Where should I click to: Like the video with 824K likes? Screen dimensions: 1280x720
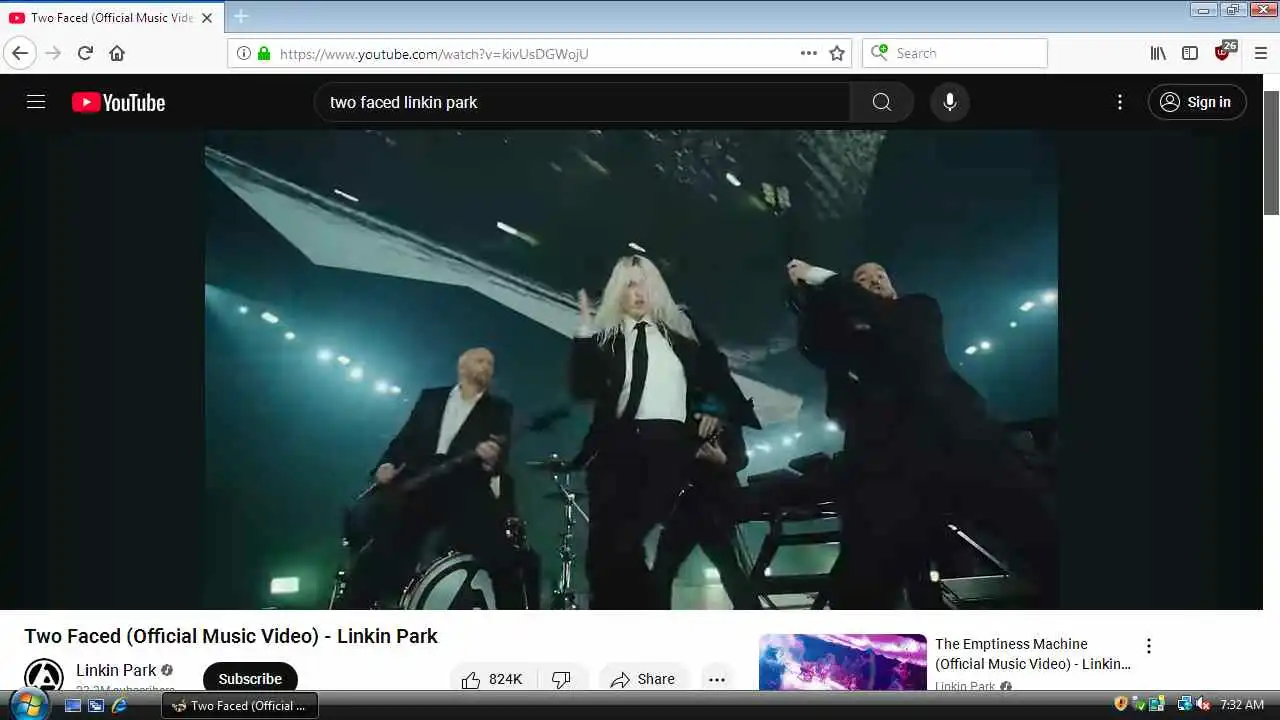[x=493, y=678]
